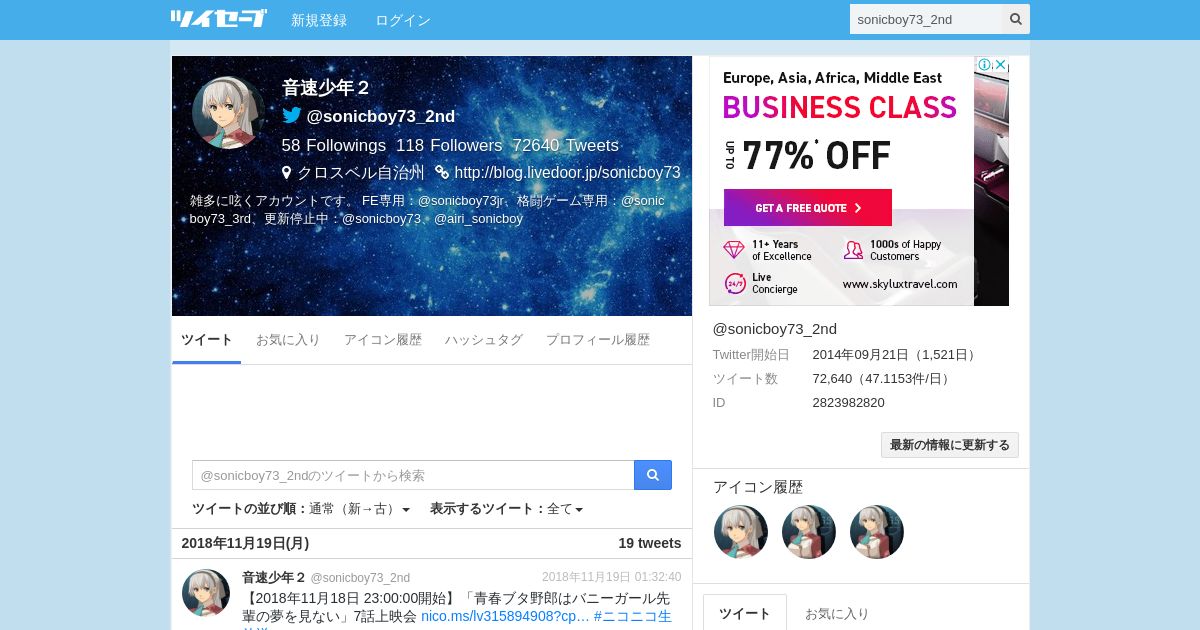Click the ID value 2823982820
Viewport: 1200px width, 630px height.
[x=848, y=402]
